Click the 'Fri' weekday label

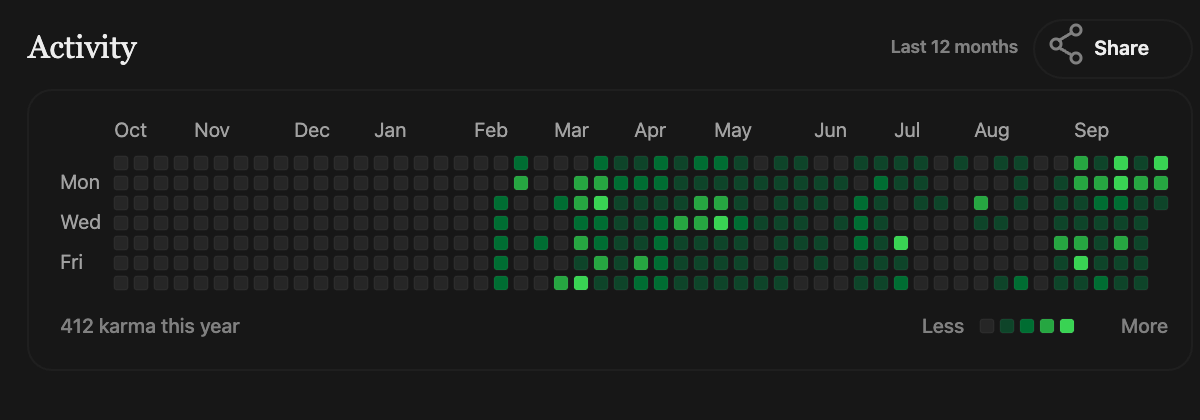coord(72,262)
